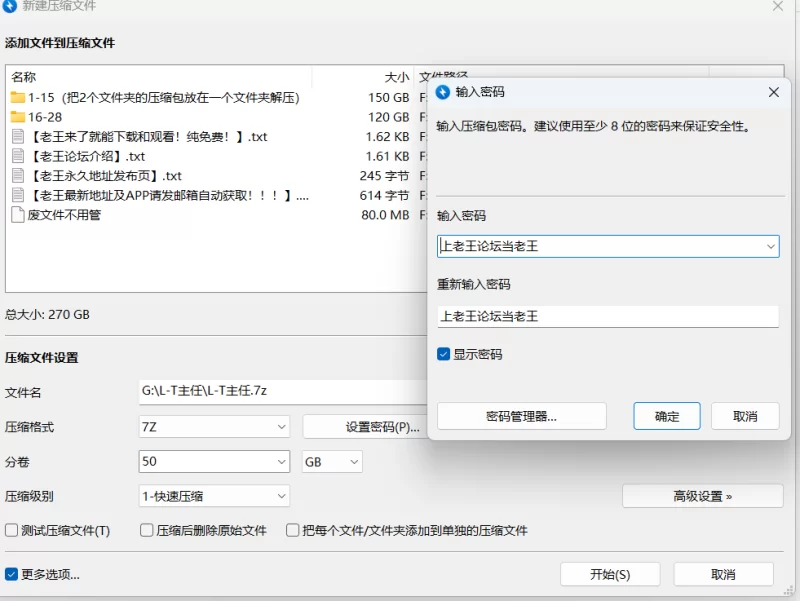800x601 pixels.
Task: Enable 测试压缩文件(T) checkbox
Action: [x=12, y=531]
